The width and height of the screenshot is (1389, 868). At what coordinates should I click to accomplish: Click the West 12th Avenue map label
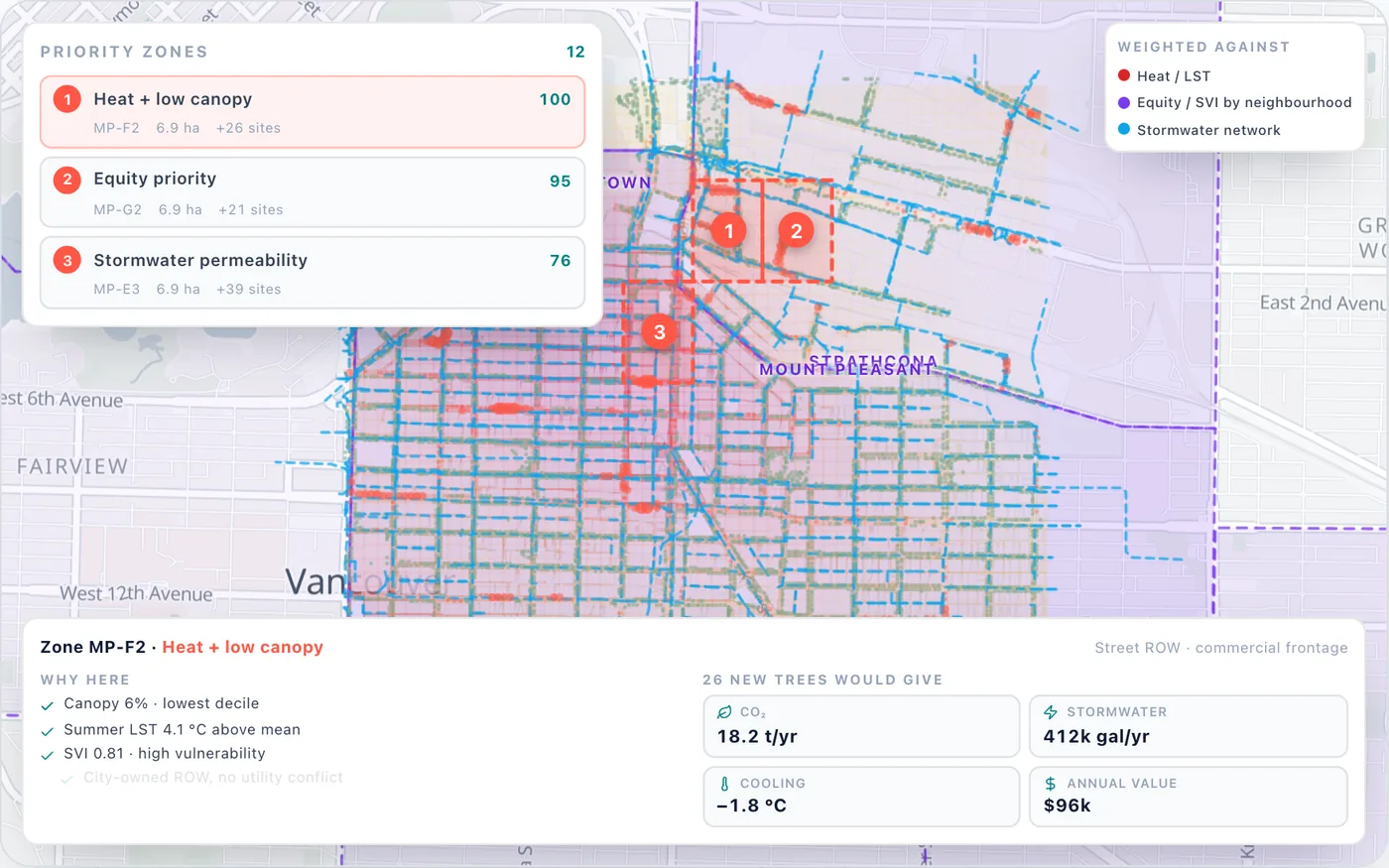(136, 593)
